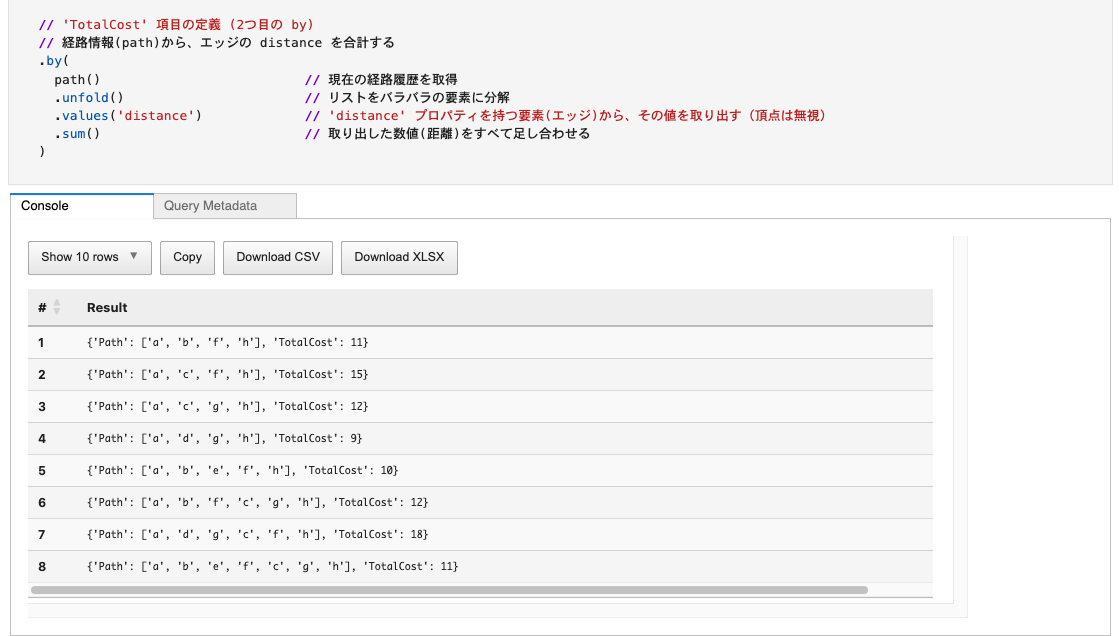The width and height of the screenshot is (1119, 636).
Task: Click the 'TotalCost' definition comment line
Action: click(x=176, y=24)
